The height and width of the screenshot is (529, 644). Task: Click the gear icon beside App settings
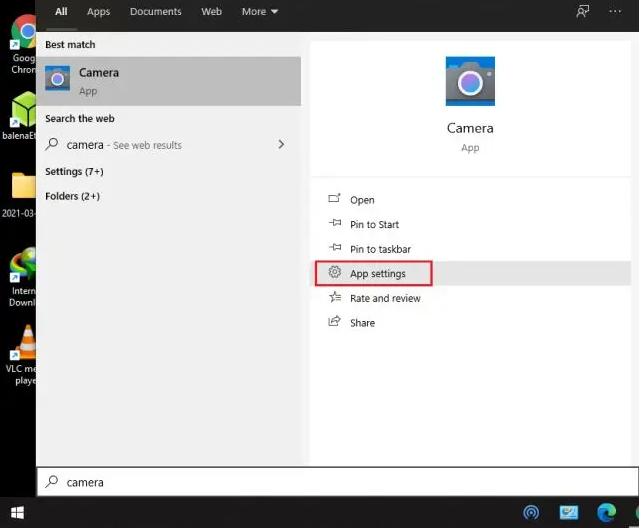pyautogui.click(x=335, y=272)
